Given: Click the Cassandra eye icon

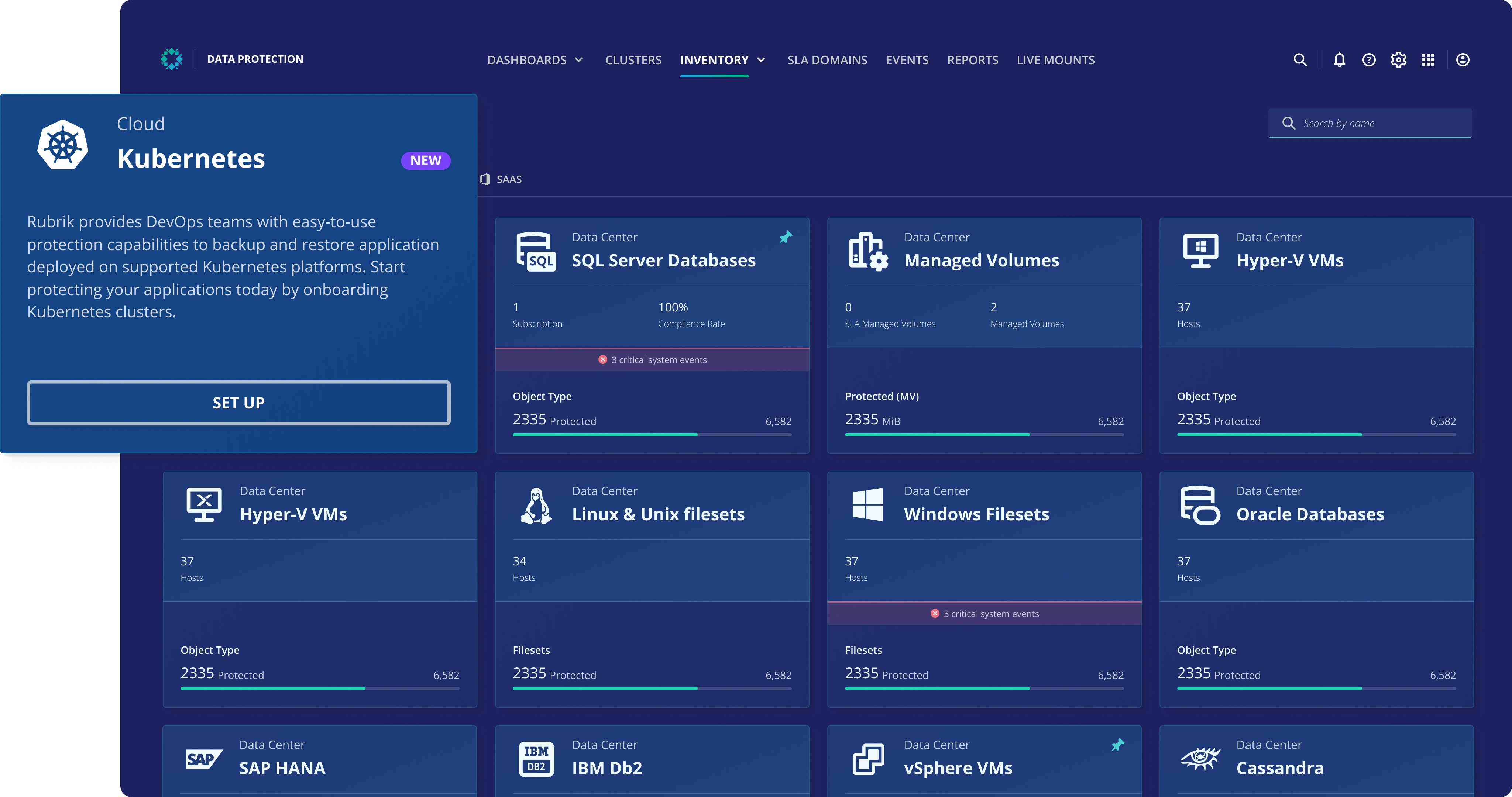Looking at the screenshot, I should (x=1200, y=759).
